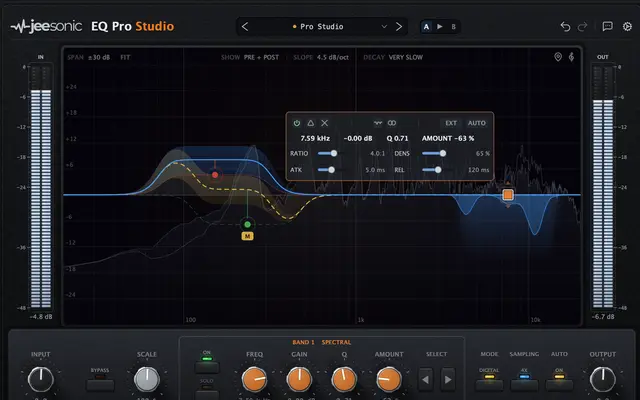Delete band with X icon in popup
640x400 pixels.
pos(324,123)
